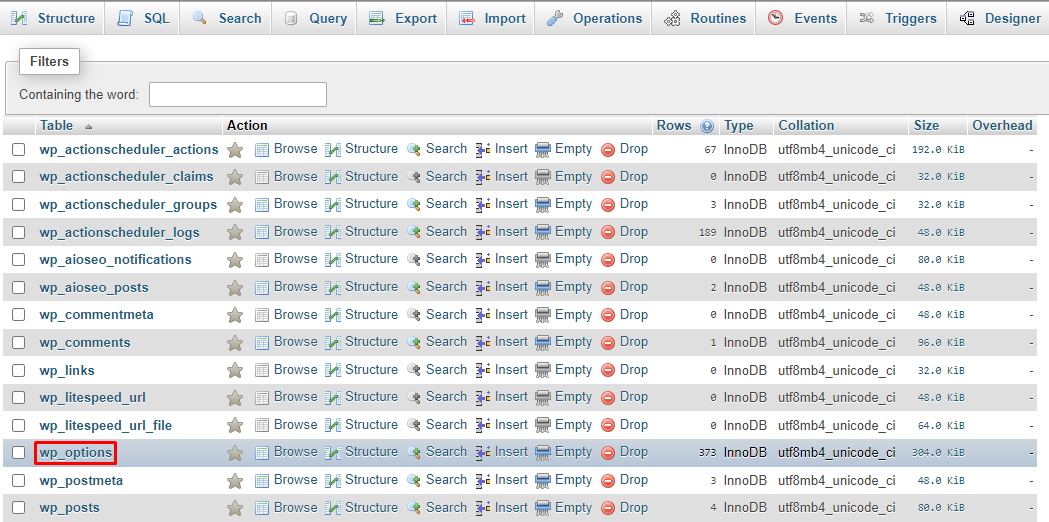Switch to the Export tab

403,18
